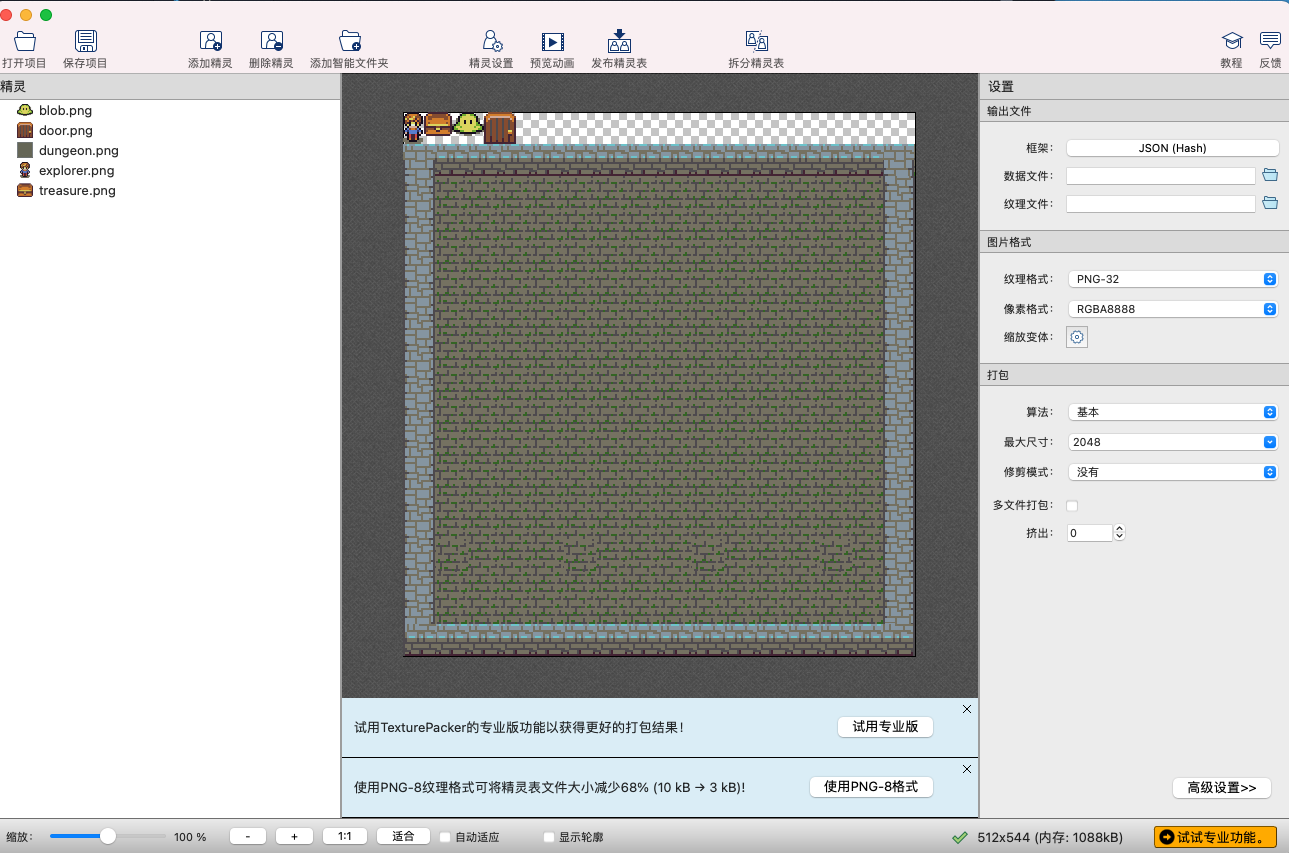The height and width of the screenshot is (853, 1289).
Task: Click the 删除精灵 remove sprites icon
Action: 271,41
